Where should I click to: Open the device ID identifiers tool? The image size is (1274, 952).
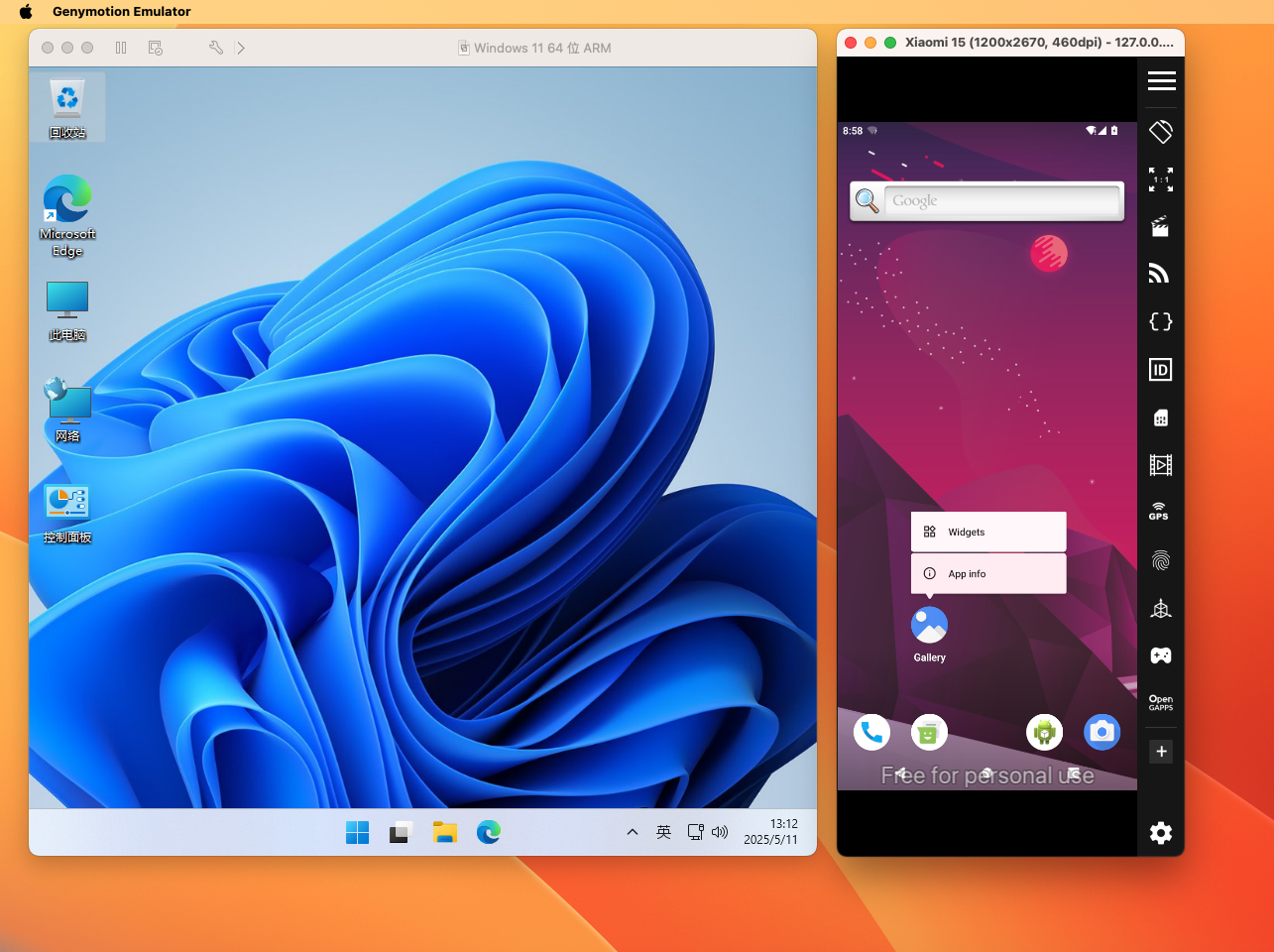(x=1160, y=370)
